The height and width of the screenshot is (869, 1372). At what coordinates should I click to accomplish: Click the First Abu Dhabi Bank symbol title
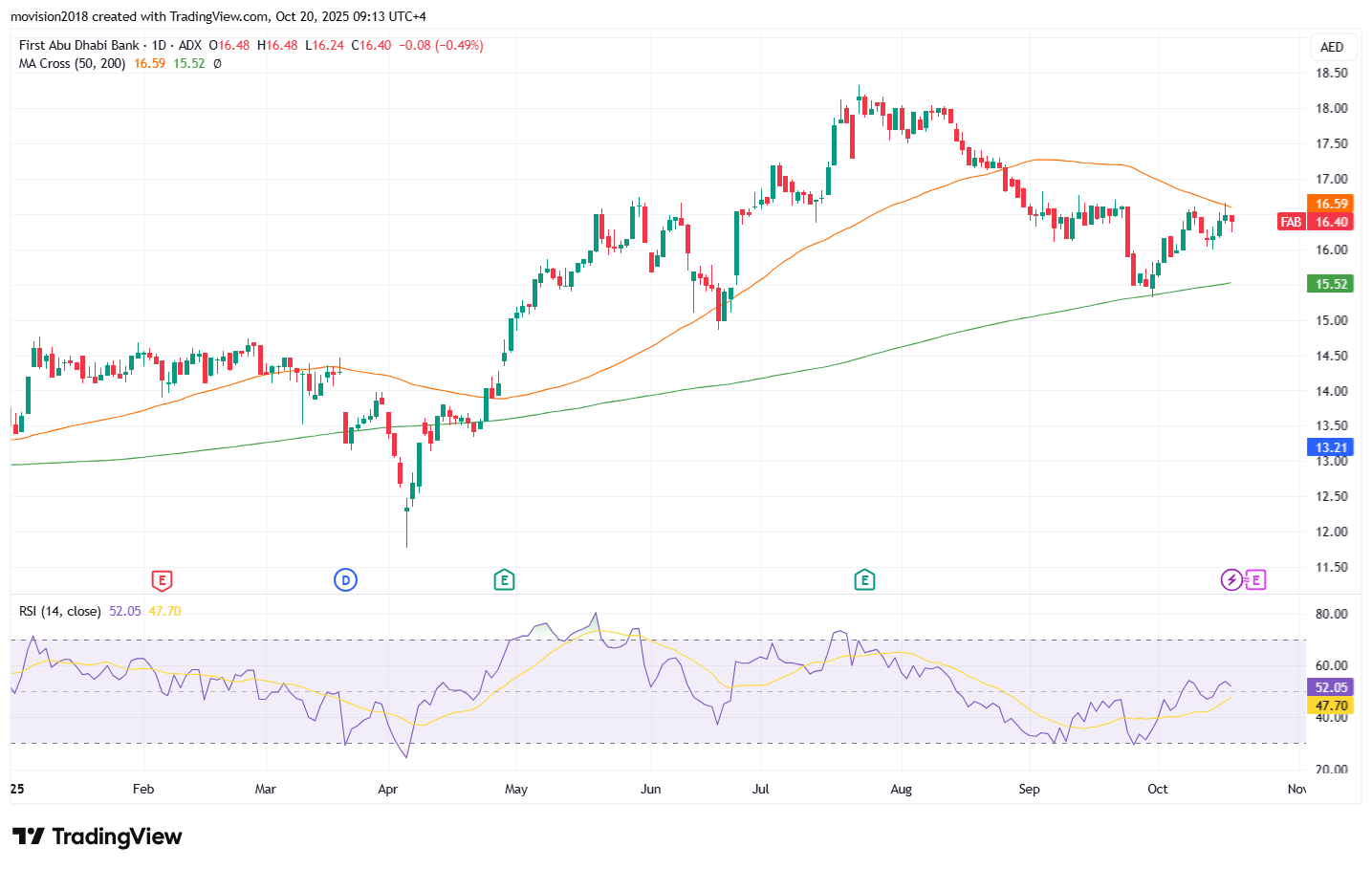(78, 45)
